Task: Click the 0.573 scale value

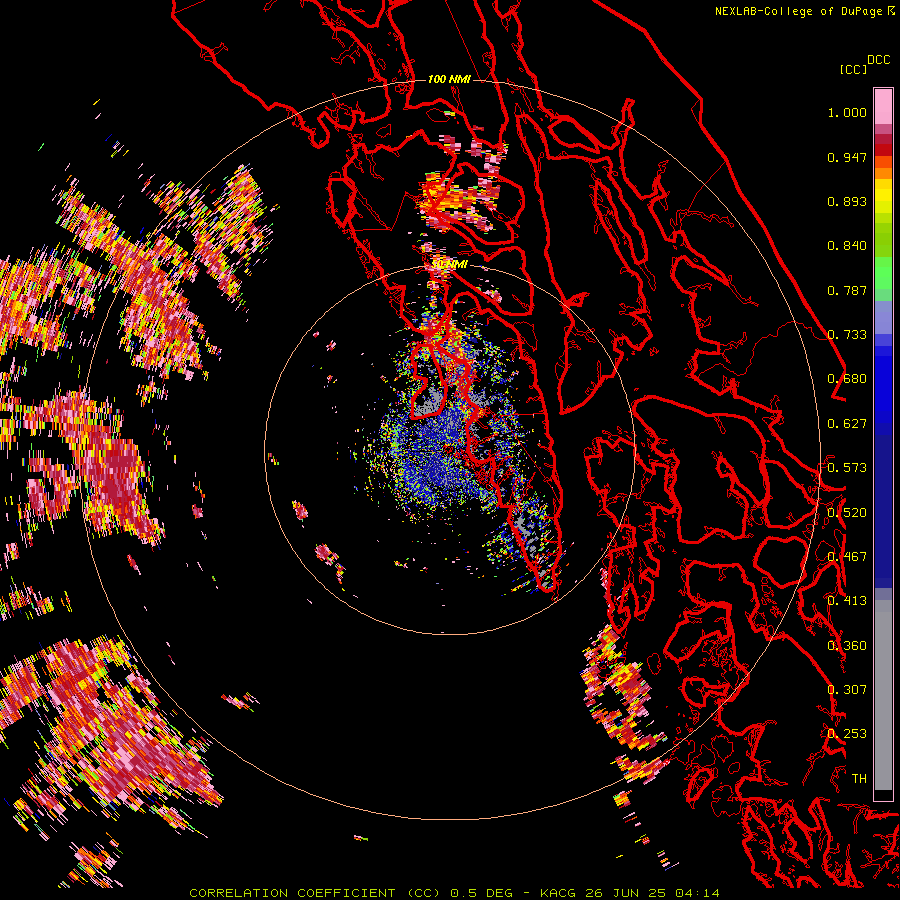Action: (847, 468)
